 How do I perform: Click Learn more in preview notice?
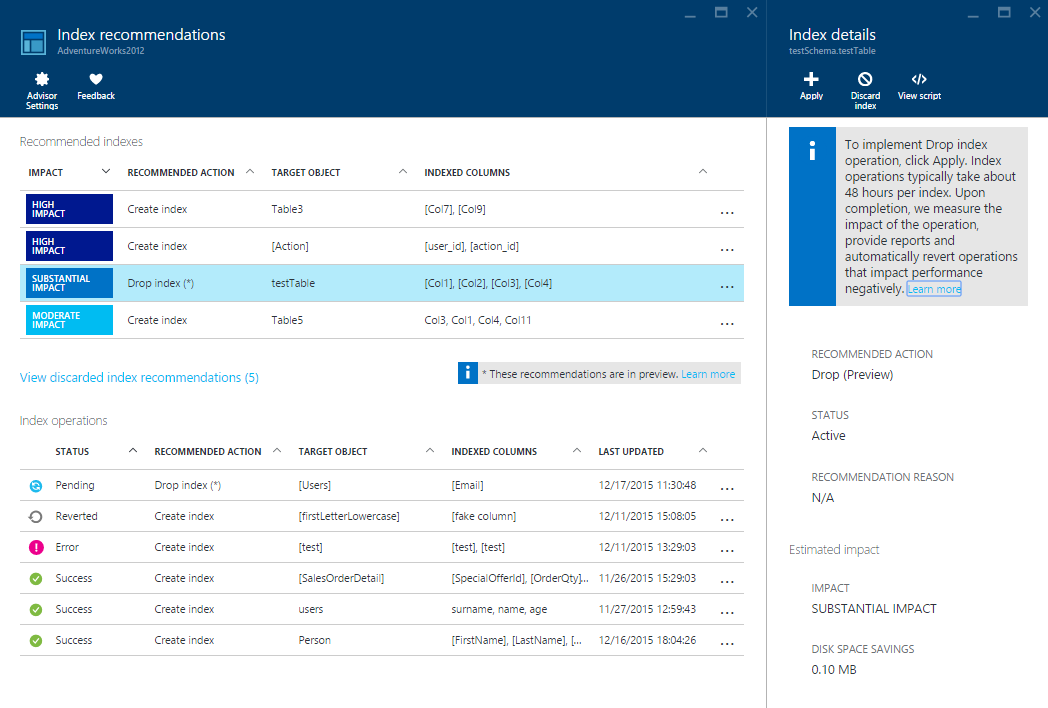tap(708, 374)
